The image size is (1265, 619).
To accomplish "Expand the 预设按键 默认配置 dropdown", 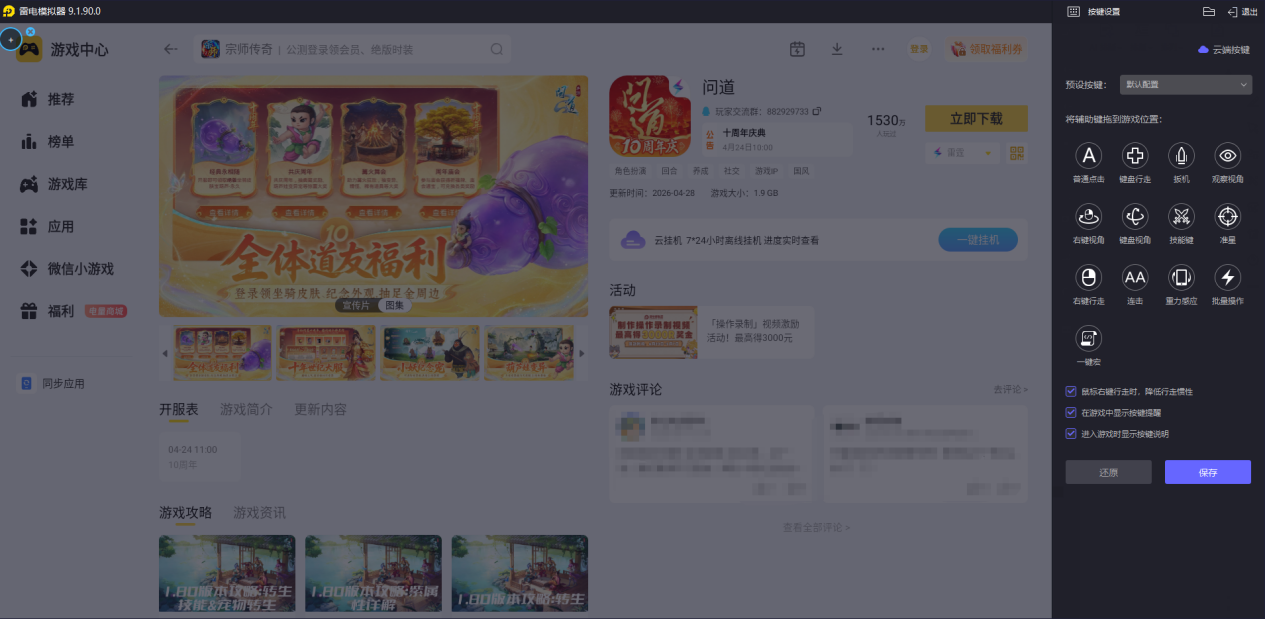I will [x=1186, y=85].
